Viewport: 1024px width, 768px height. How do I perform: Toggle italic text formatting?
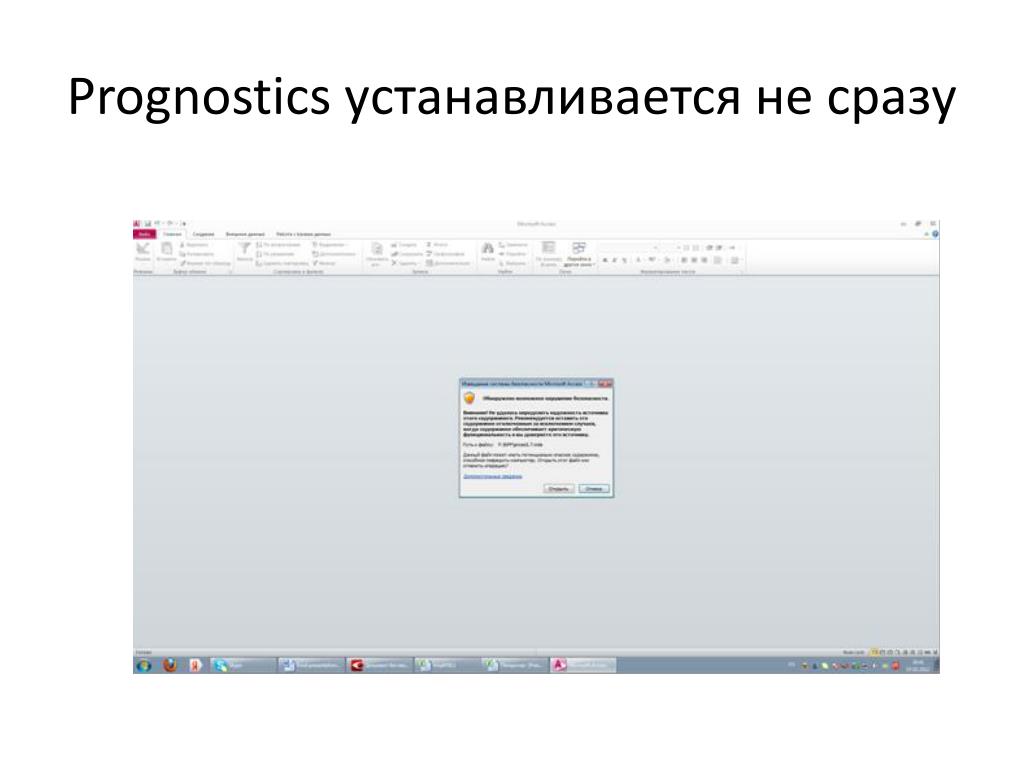click(615, 261)
